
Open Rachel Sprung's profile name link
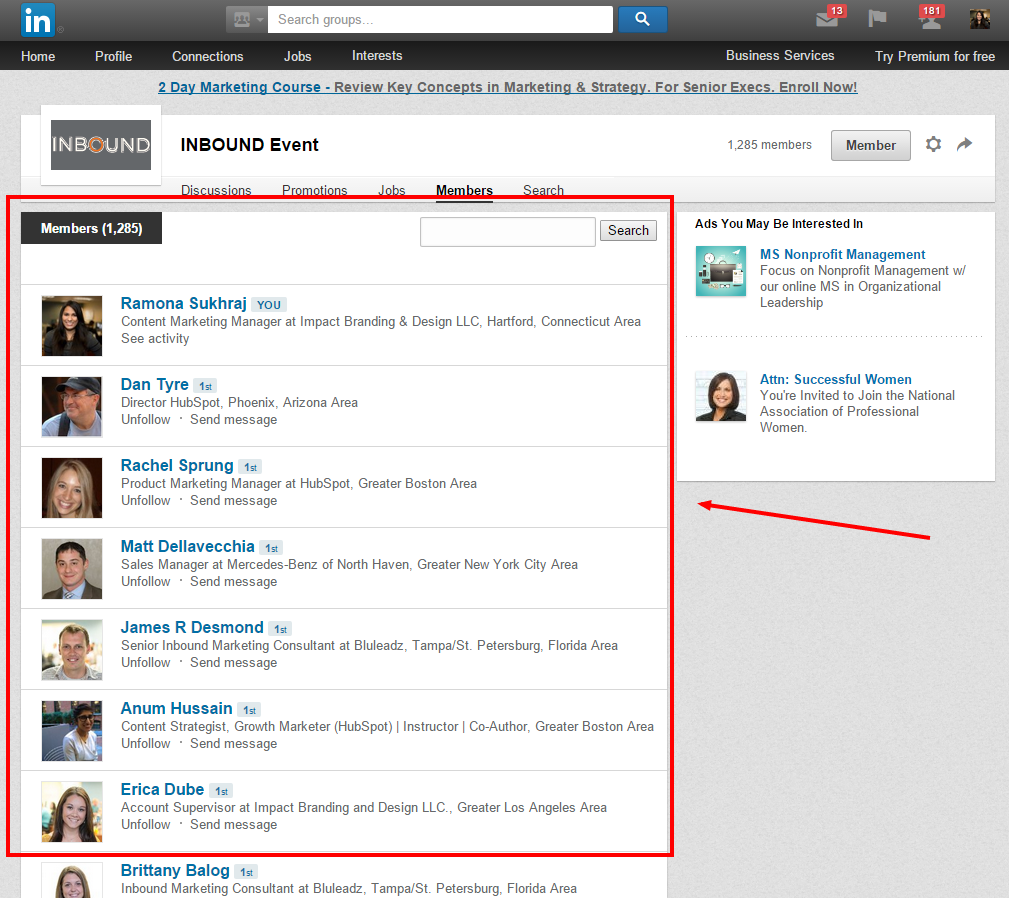click(177, 465)
